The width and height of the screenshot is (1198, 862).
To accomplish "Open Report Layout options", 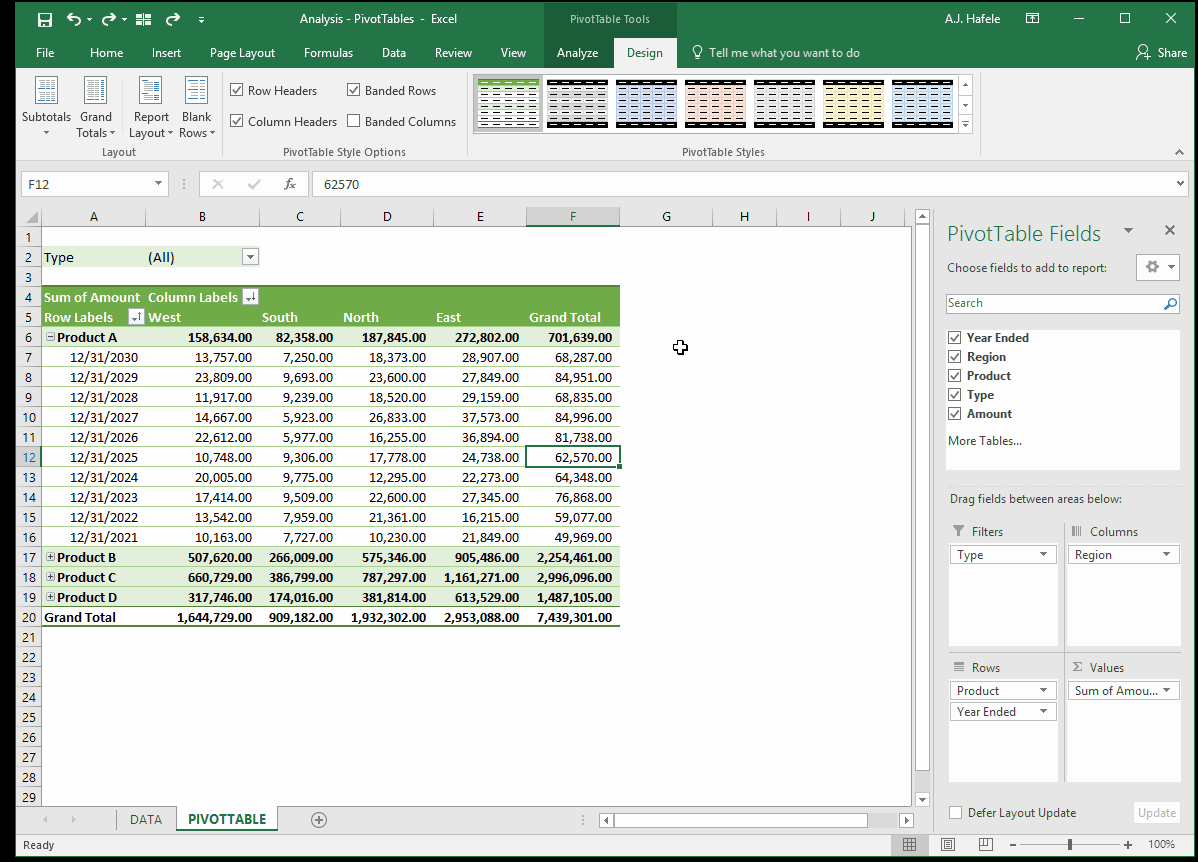I will pos(151,108).
